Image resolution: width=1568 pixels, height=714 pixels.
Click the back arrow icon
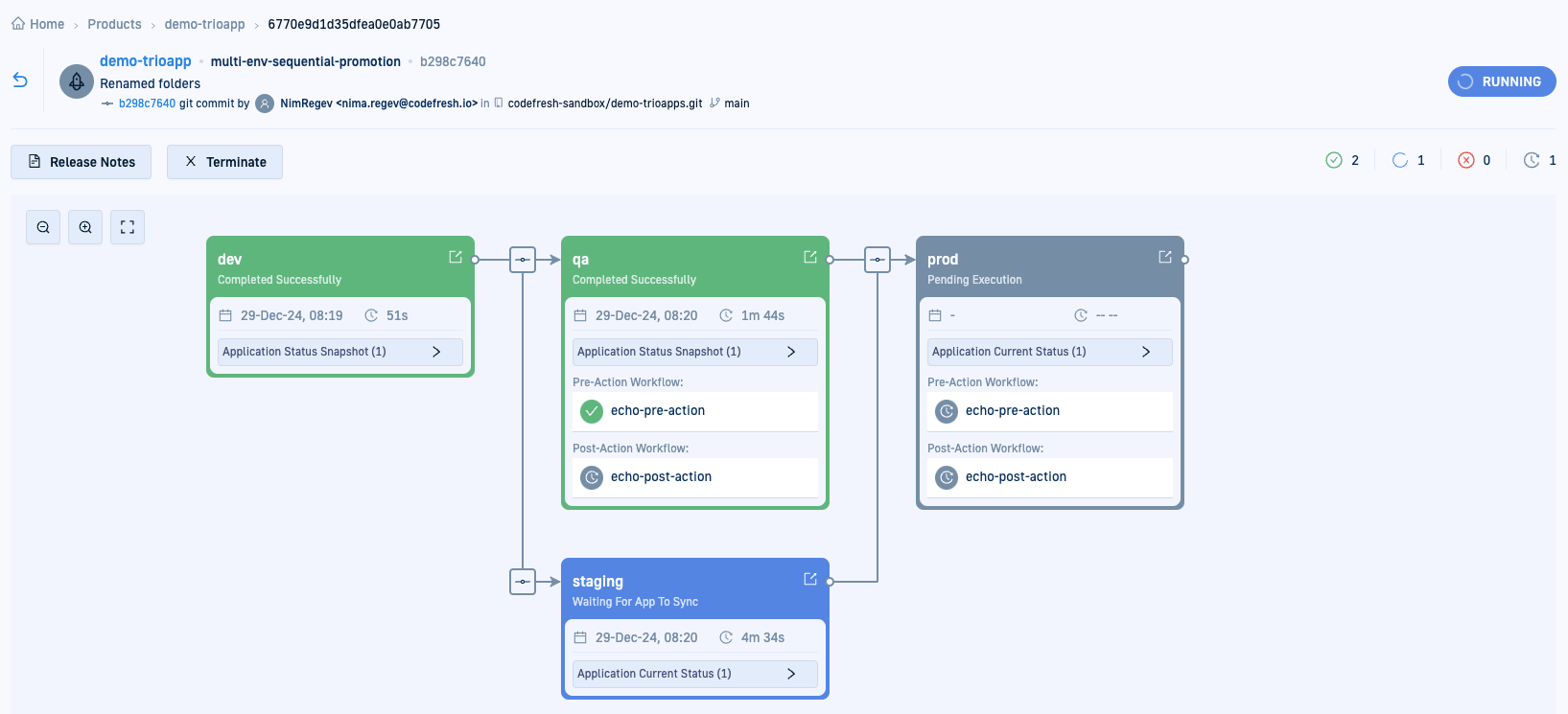pyautogui.click(x=20, y=81)
